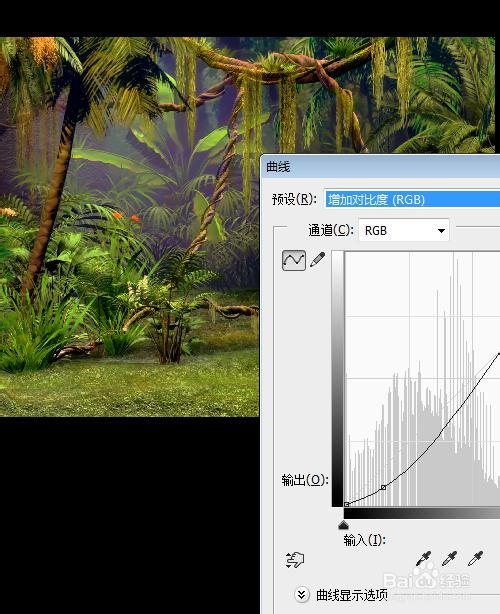Select the lower curve control point
The height and width of the screenshot is (614, 500).
click(384, 487)
